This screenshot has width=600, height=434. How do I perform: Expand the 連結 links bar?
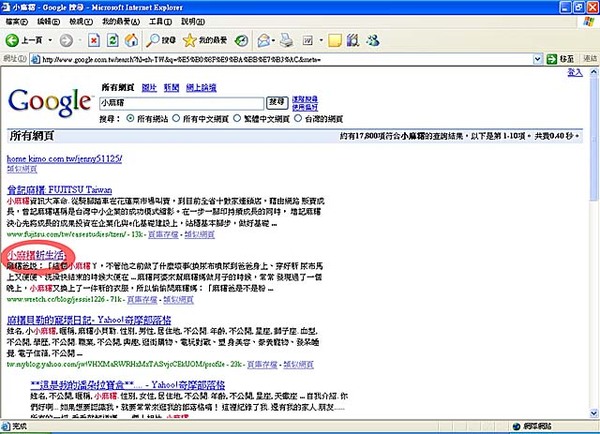[590, 59]
